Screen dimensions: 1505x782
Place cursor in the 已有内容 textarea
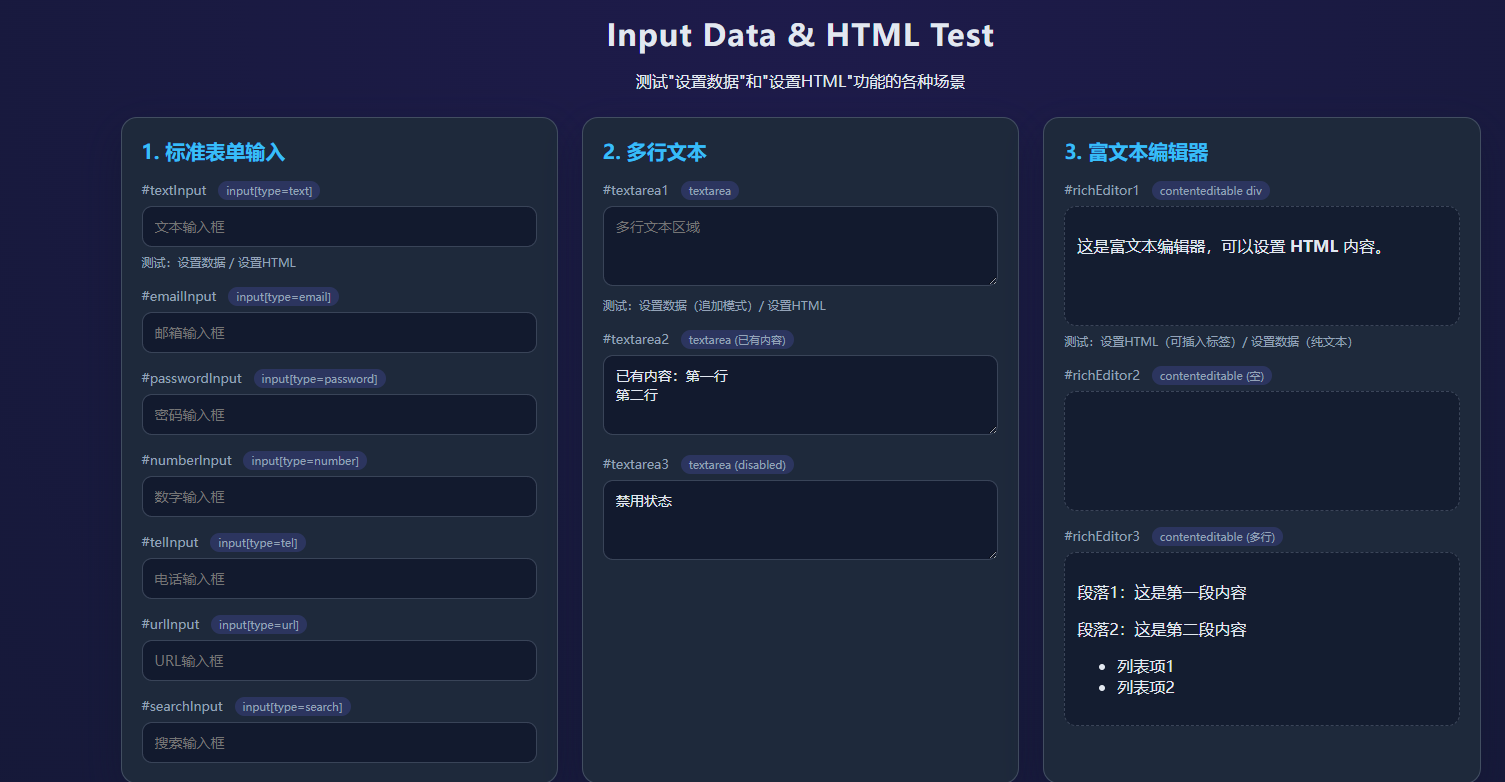click(x=799, y=395)
